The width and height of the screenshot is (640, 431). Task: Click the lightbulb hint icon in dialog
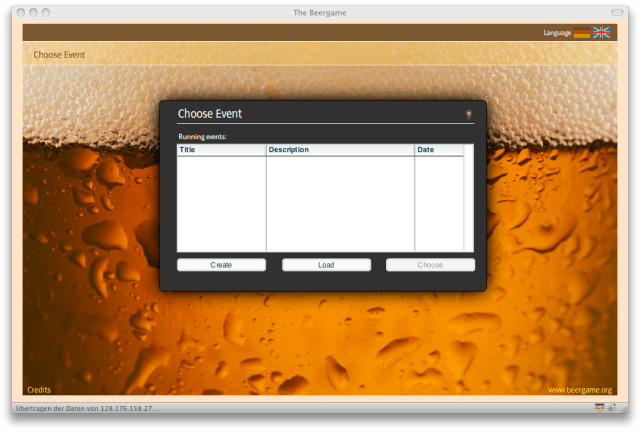point(468,115)
